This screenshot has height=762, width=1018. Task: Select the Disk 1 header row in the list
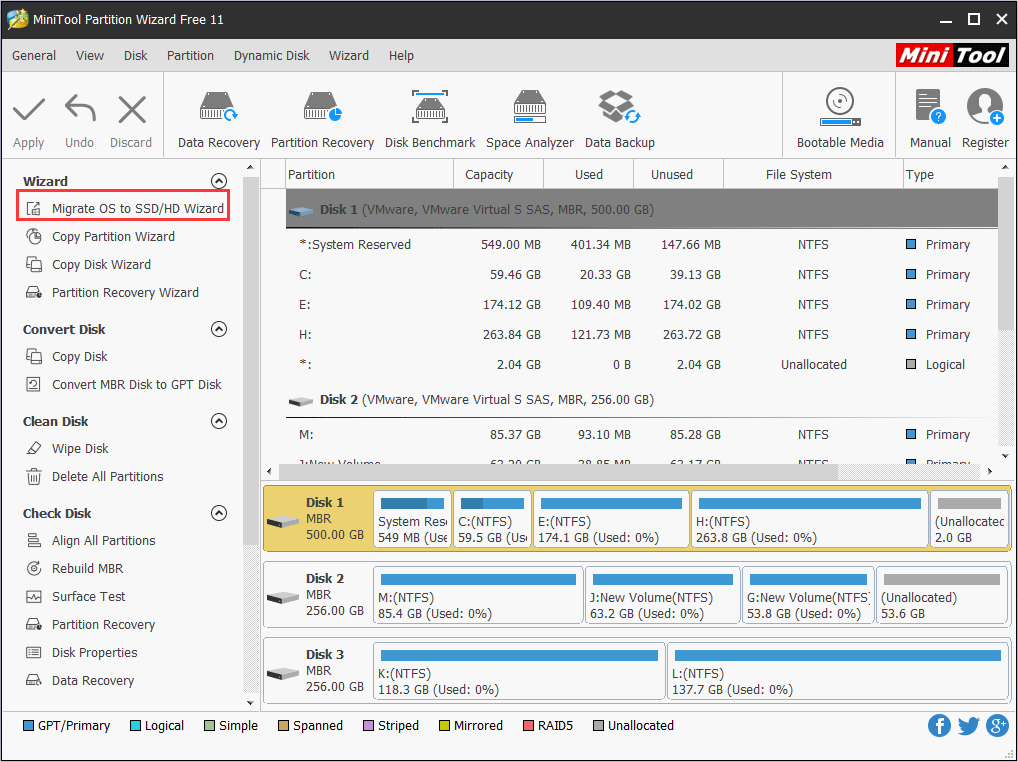pyautogui.click(x=641, y=210)
